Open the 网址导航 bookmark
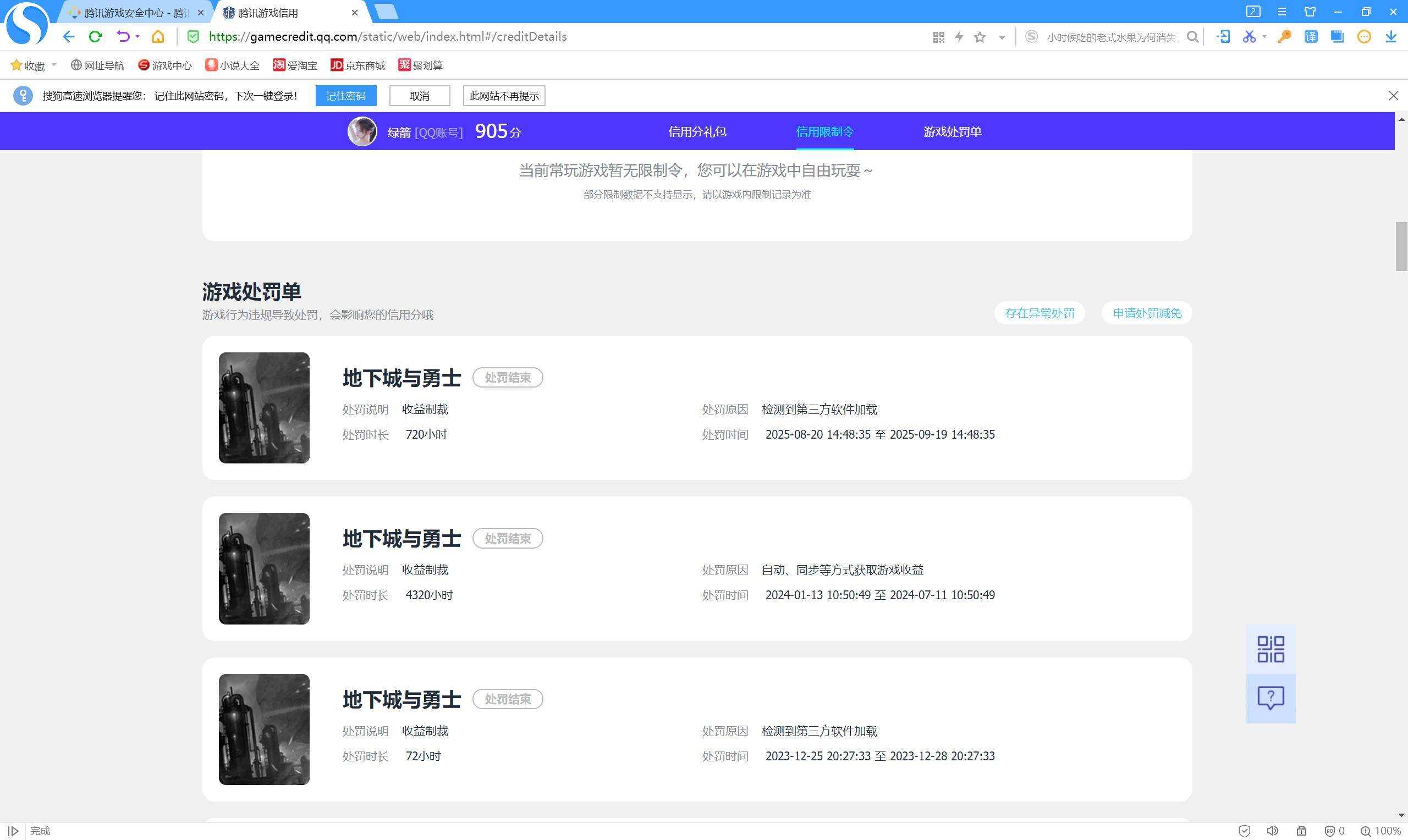The width and height of the screenshot is (1408, 840). click(97, 65)
